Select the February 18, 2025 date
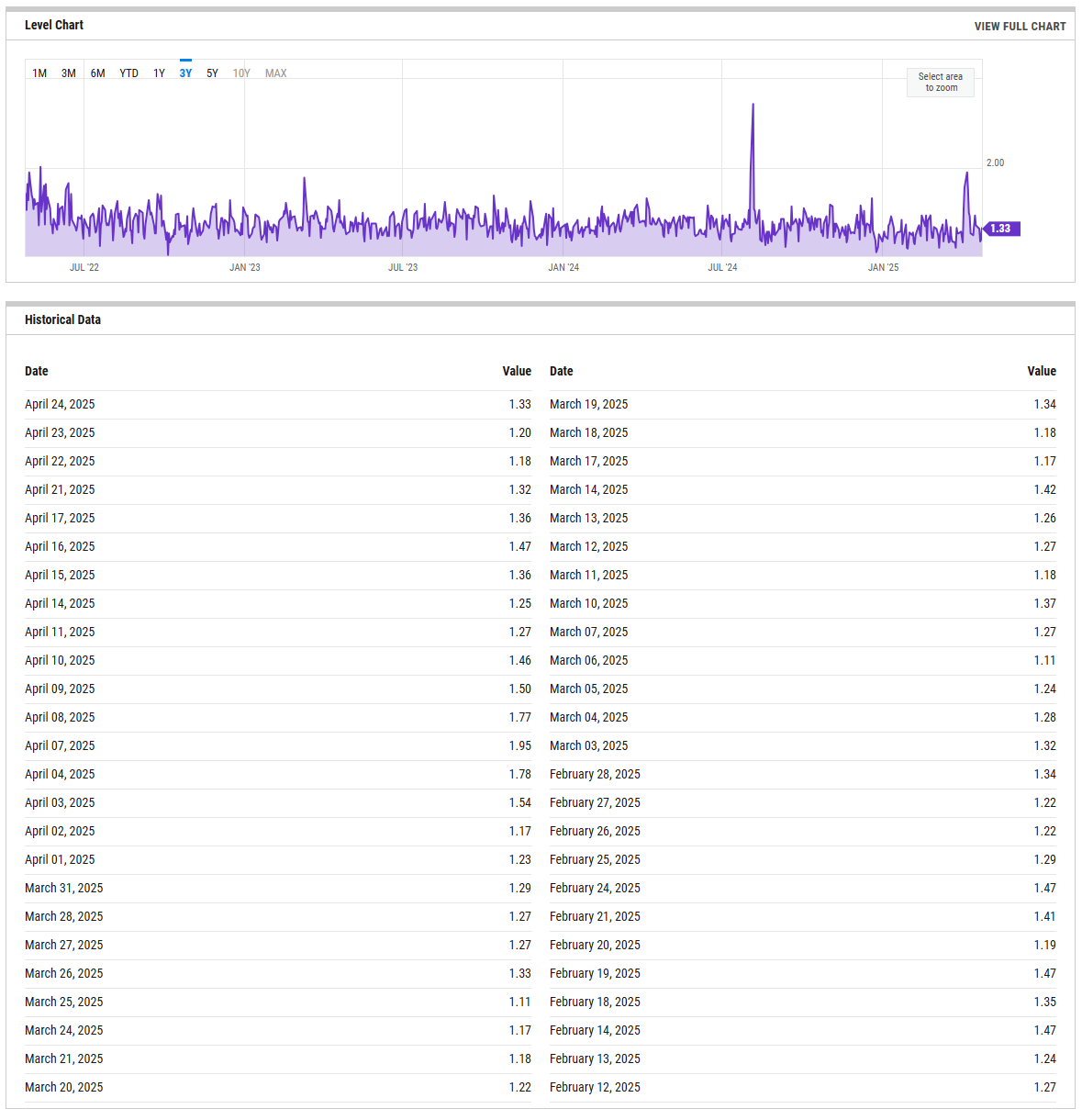This screenshot has height=1120, width=1082. [x=596, y=1002]
